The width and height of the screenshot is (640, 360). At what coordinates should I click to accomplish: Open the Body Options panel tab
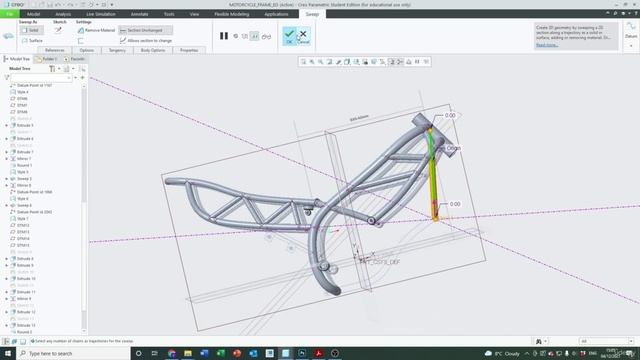153,50
